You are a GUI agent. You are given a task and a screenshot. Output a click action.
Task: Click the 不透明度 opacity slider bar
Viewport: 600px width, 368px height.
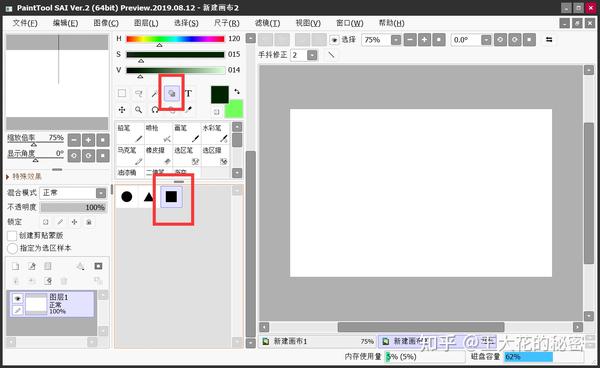tap(73, 207)
